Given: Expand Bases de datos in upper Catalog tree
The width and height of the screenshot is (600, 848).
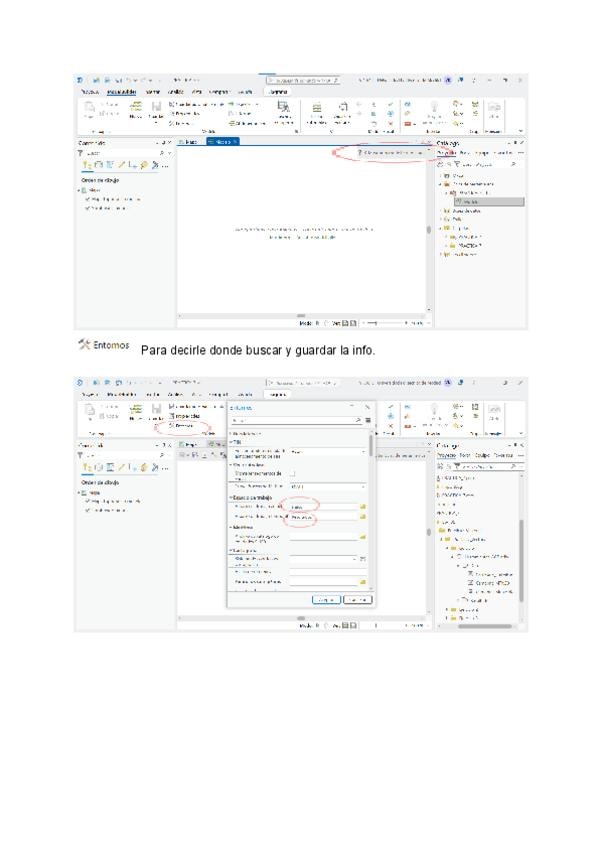Looking at the screenshot, I should coord(440,211).
